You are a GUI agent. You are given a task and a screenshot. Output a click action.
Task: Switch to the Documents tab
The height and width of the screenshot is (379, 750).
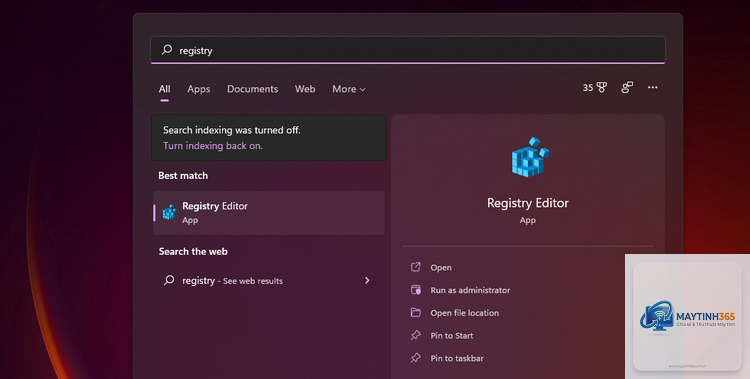tap(253, 89)
